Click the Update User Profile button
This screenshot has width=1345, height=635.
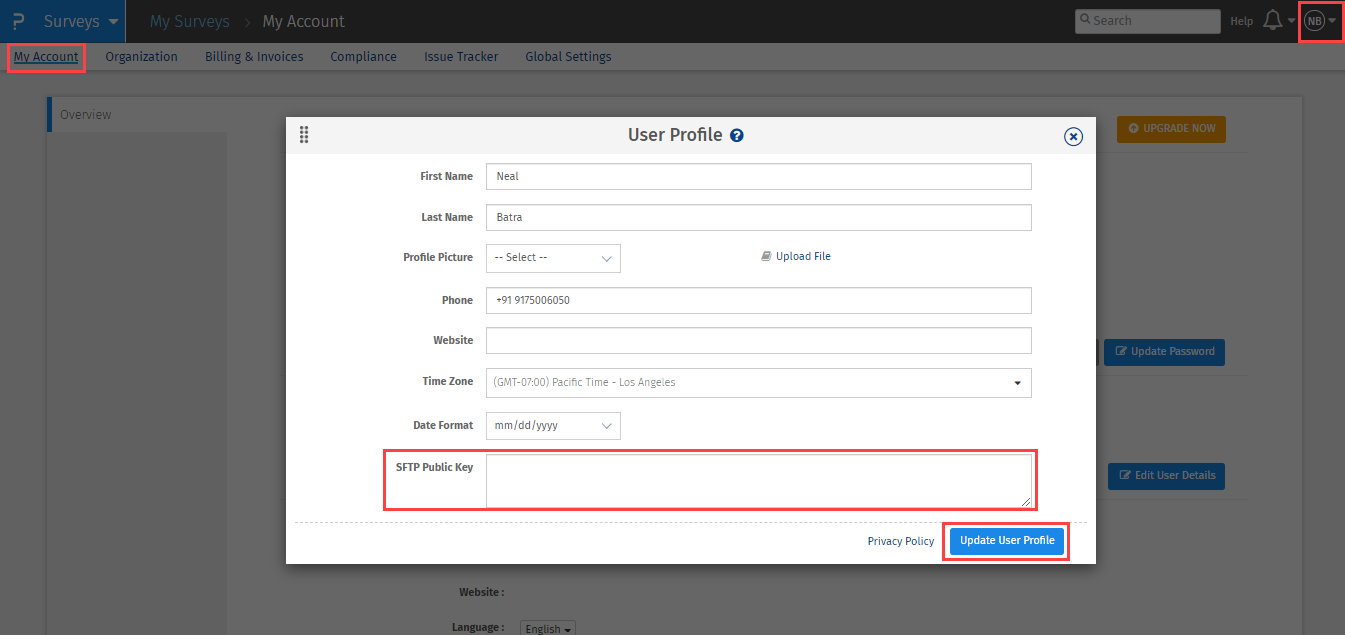point(1007,540)
